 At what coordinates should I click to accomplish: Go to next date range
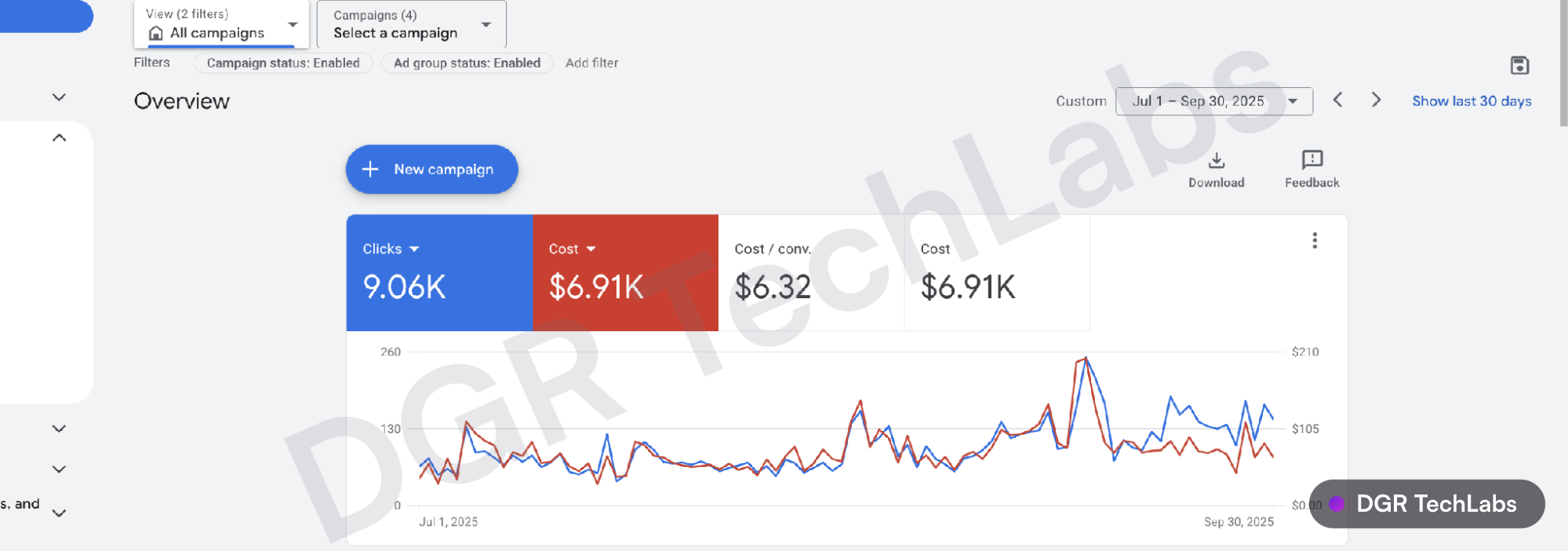tap(1376, 100)
